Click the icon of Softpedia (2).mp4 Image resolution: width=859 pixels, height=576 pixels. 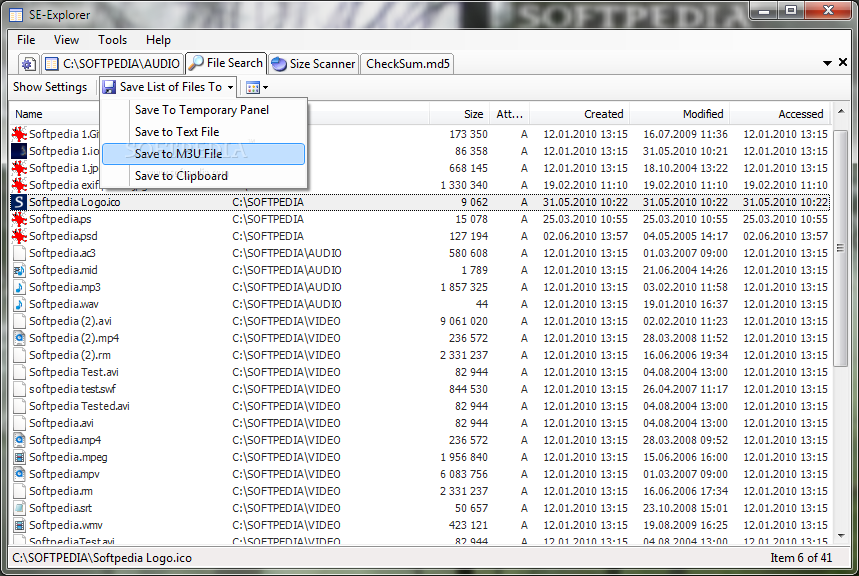[x=19, y=338]
